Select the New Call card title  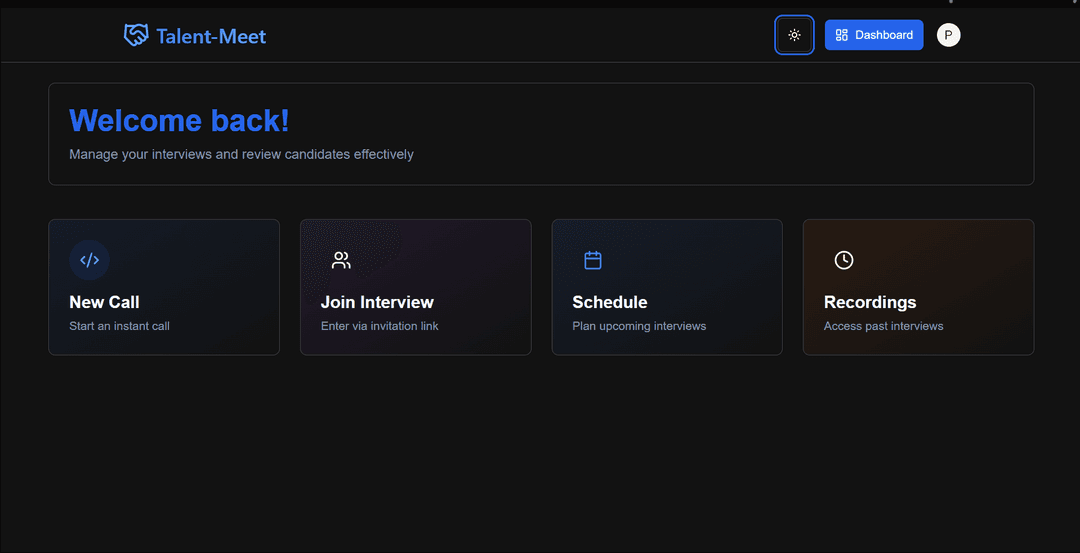[x=104, y=302]
